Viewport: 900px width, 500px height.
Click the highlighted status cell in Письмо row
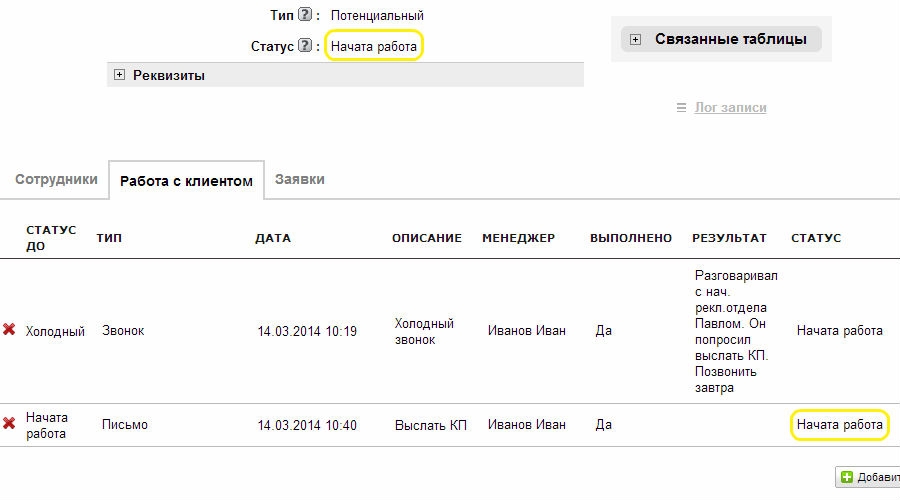coord(839,425)
